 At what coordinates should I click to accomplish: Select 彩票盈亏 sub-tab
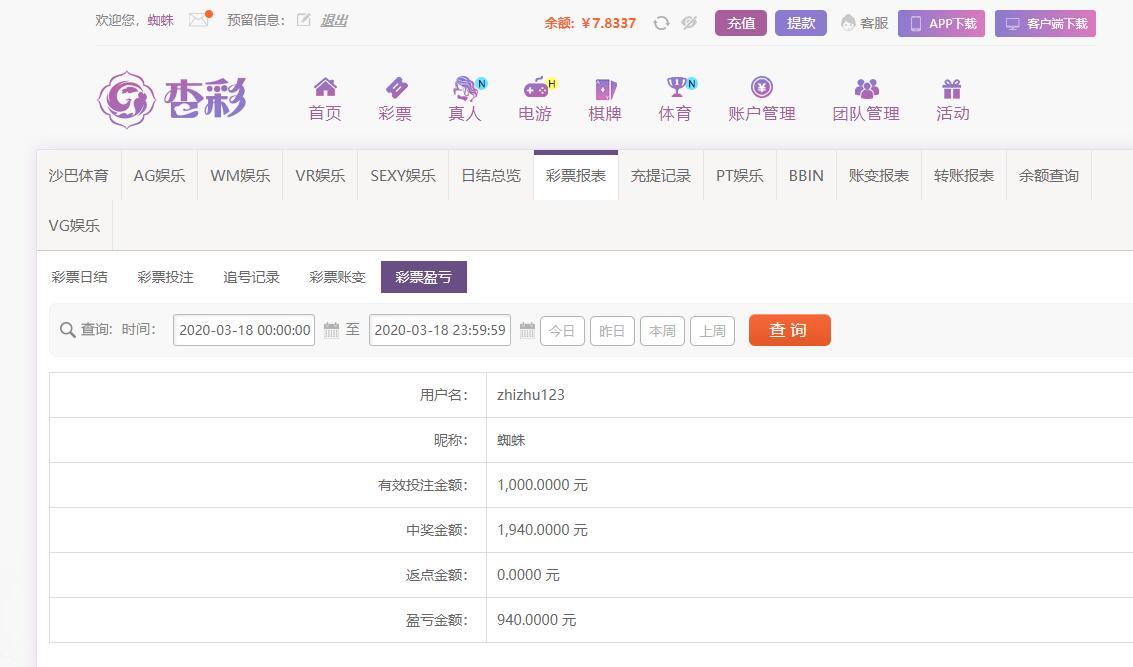point(423,277)
